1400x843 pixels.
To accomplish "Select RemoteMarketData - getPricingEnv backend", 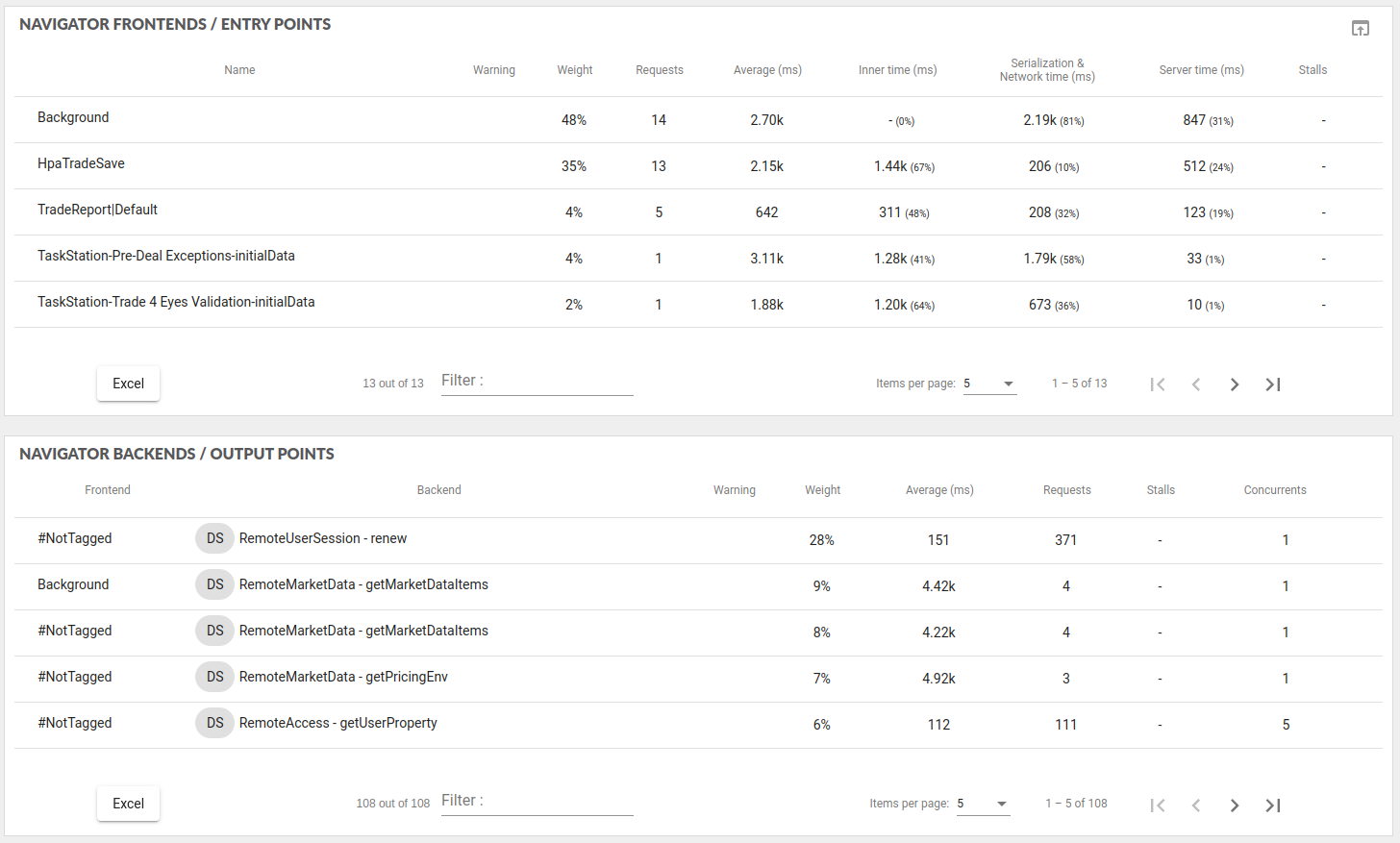I will (x=343, y=677).
